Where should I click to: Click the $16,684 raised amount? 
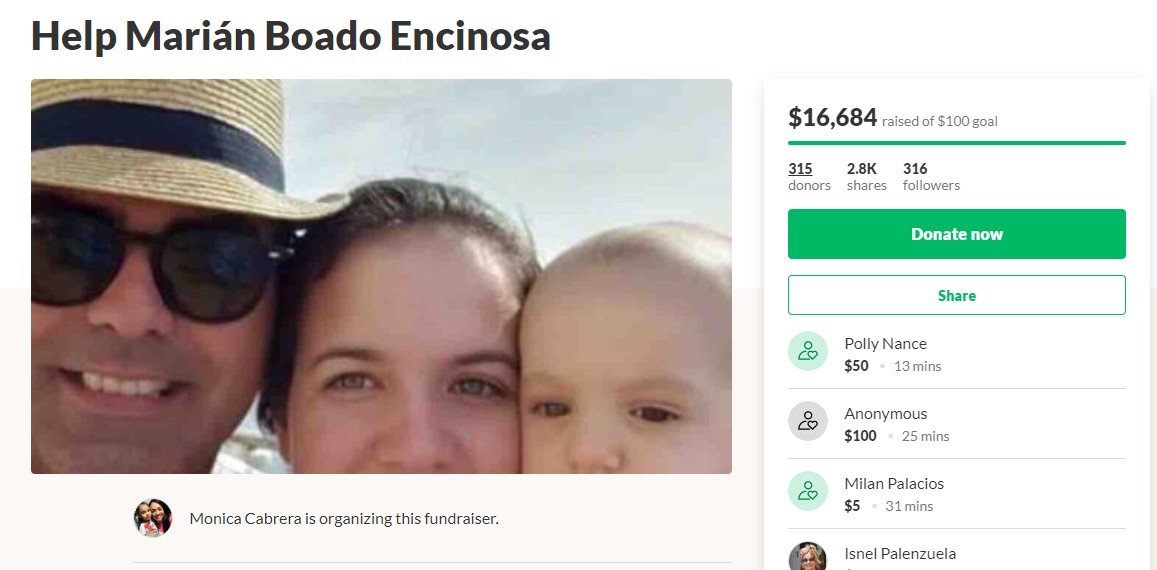pos(832,117)
